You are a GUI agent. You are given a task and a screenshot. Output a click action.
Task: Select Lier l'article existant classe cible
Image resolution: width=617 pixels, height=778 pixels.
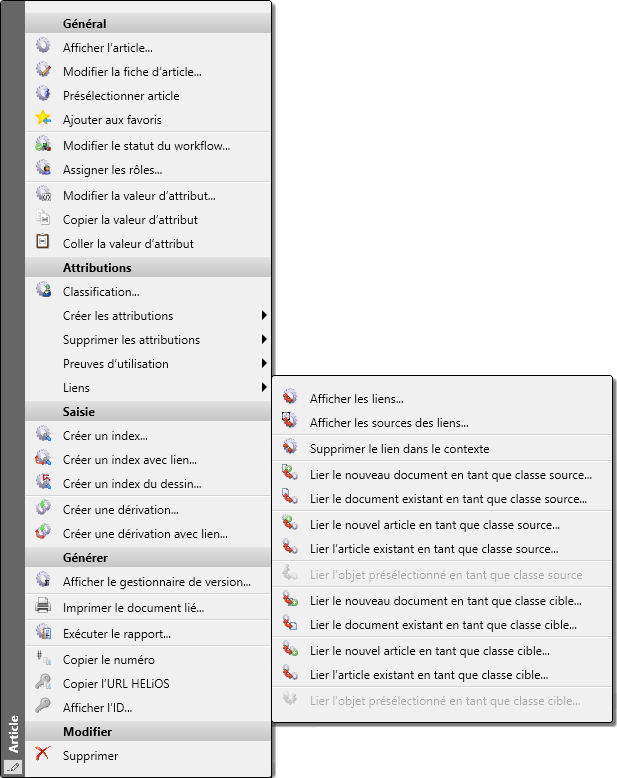pos(442,675)
